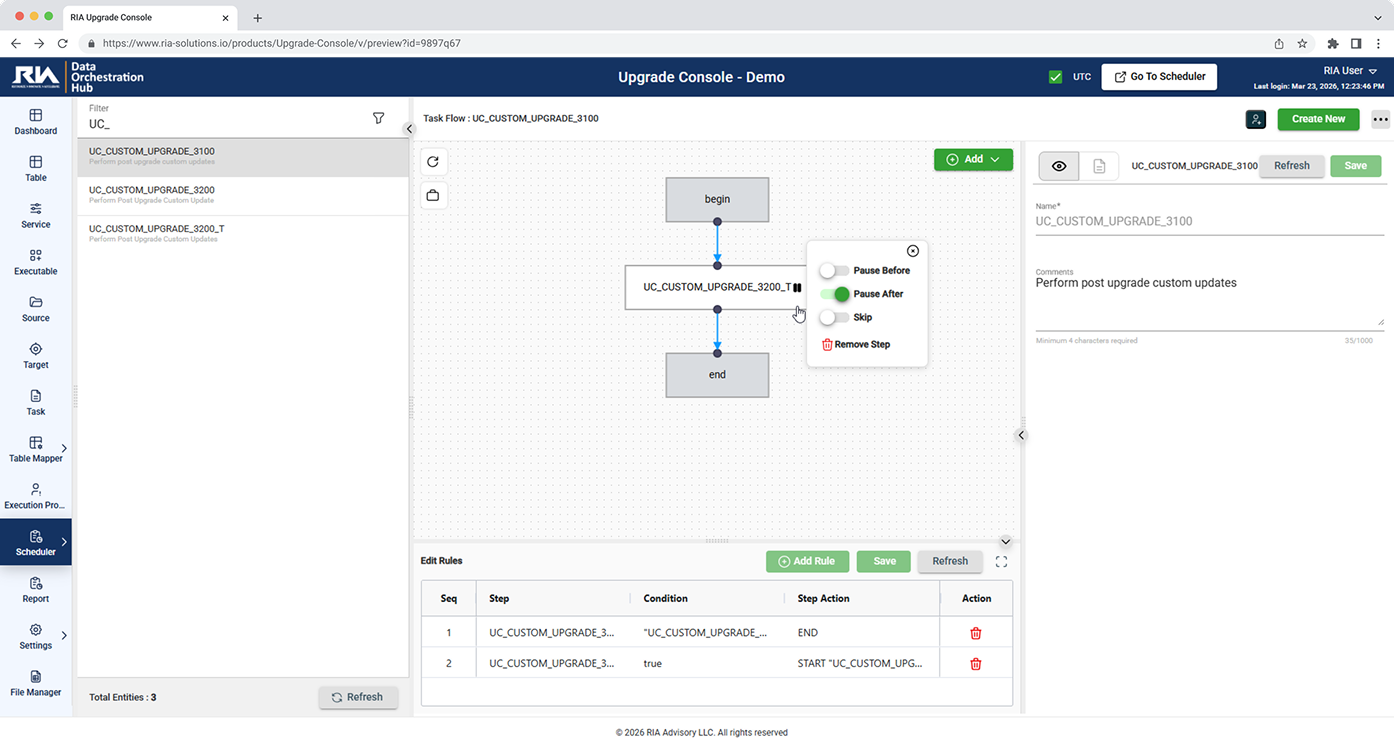Click Refresh in the Edit Rules panel
Viewport: 1394px width, 748px height.
pyautogui.click(x=950, y=562)
